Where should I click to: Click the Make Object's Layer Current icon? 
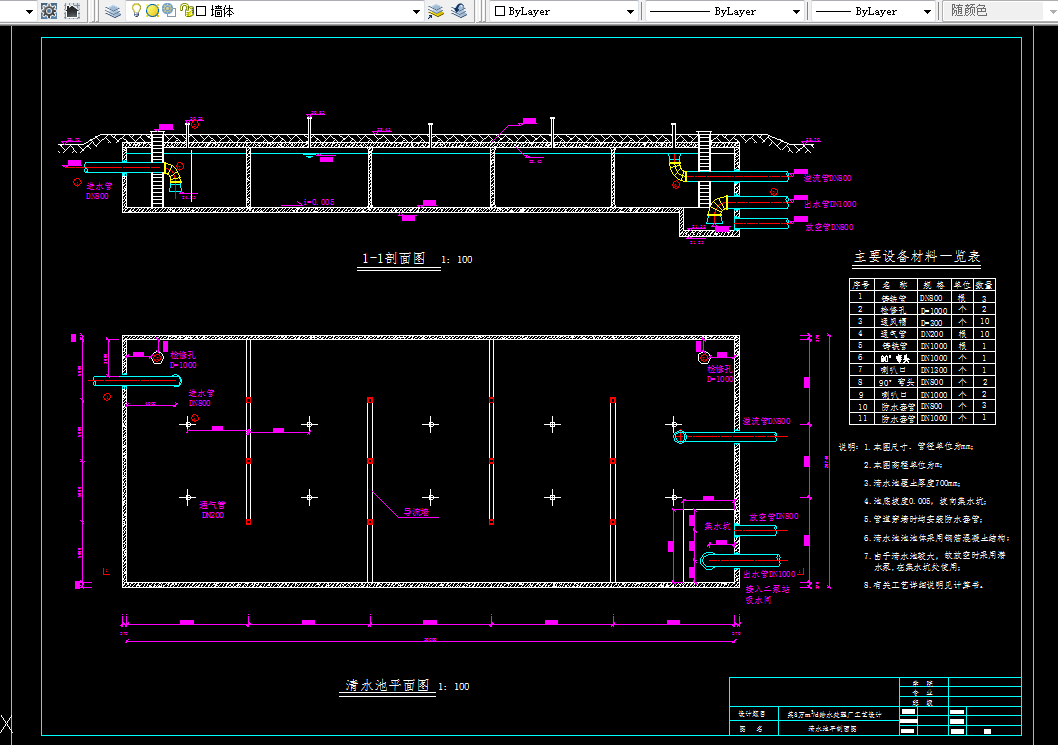[x=436, y=11]
